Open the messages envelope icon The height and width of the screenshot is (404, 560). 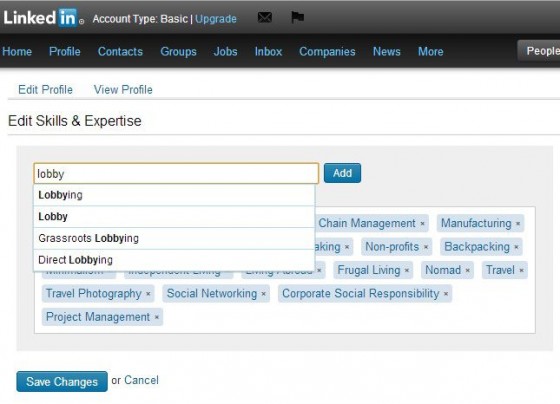point(265,17)
